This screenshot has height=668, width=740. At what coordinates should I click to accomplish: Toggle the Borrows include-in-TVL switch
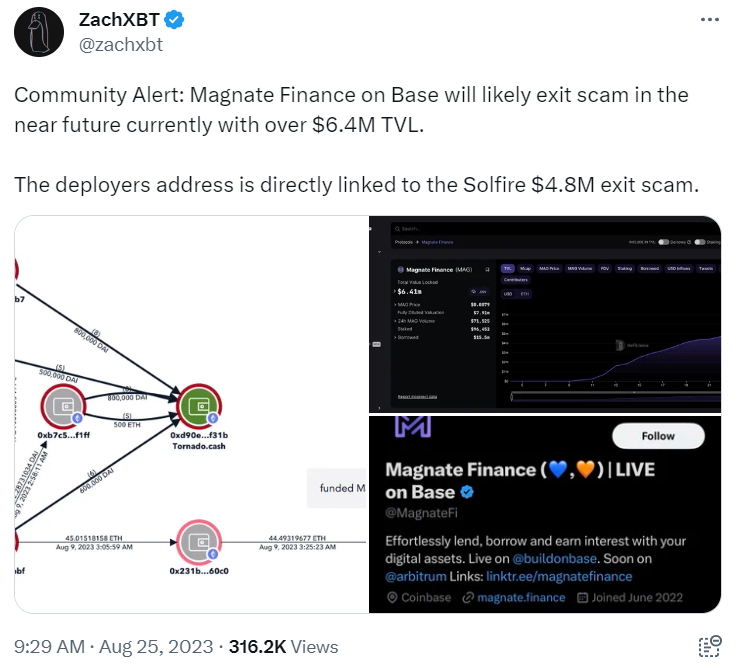pos(664,242)
